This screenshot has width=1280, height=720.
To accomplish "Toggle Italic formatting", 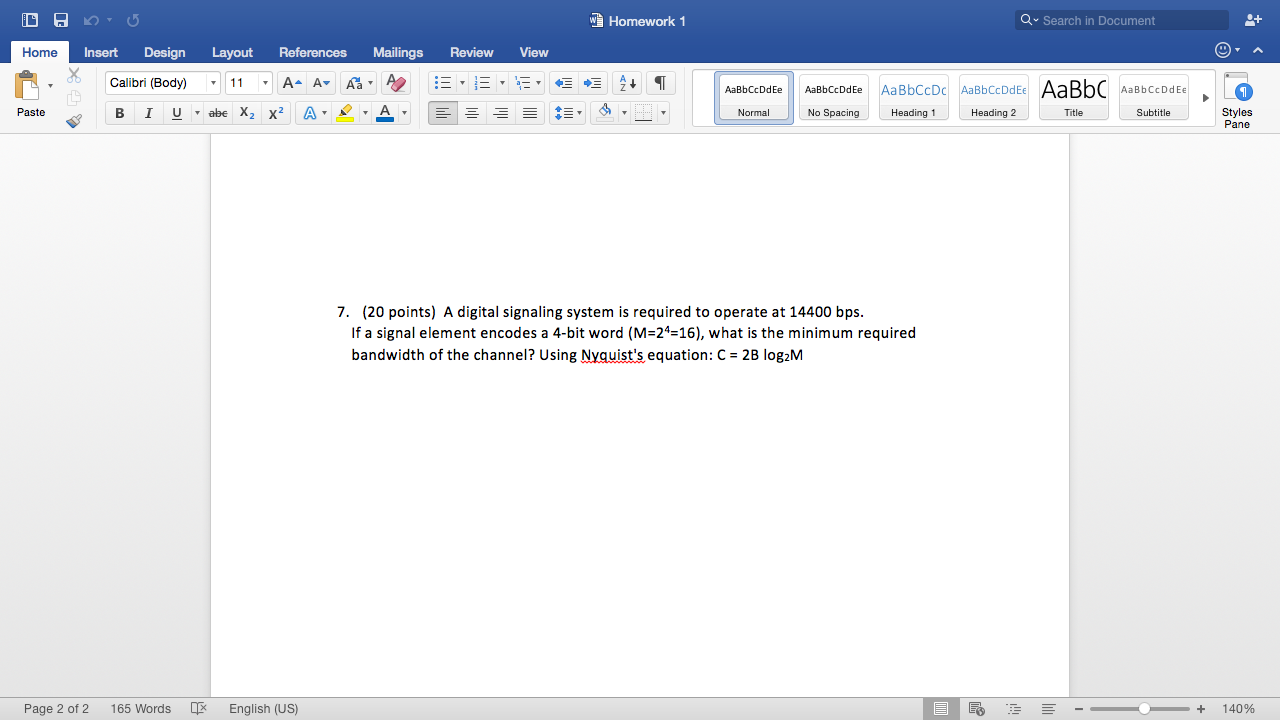I will 149,114.
